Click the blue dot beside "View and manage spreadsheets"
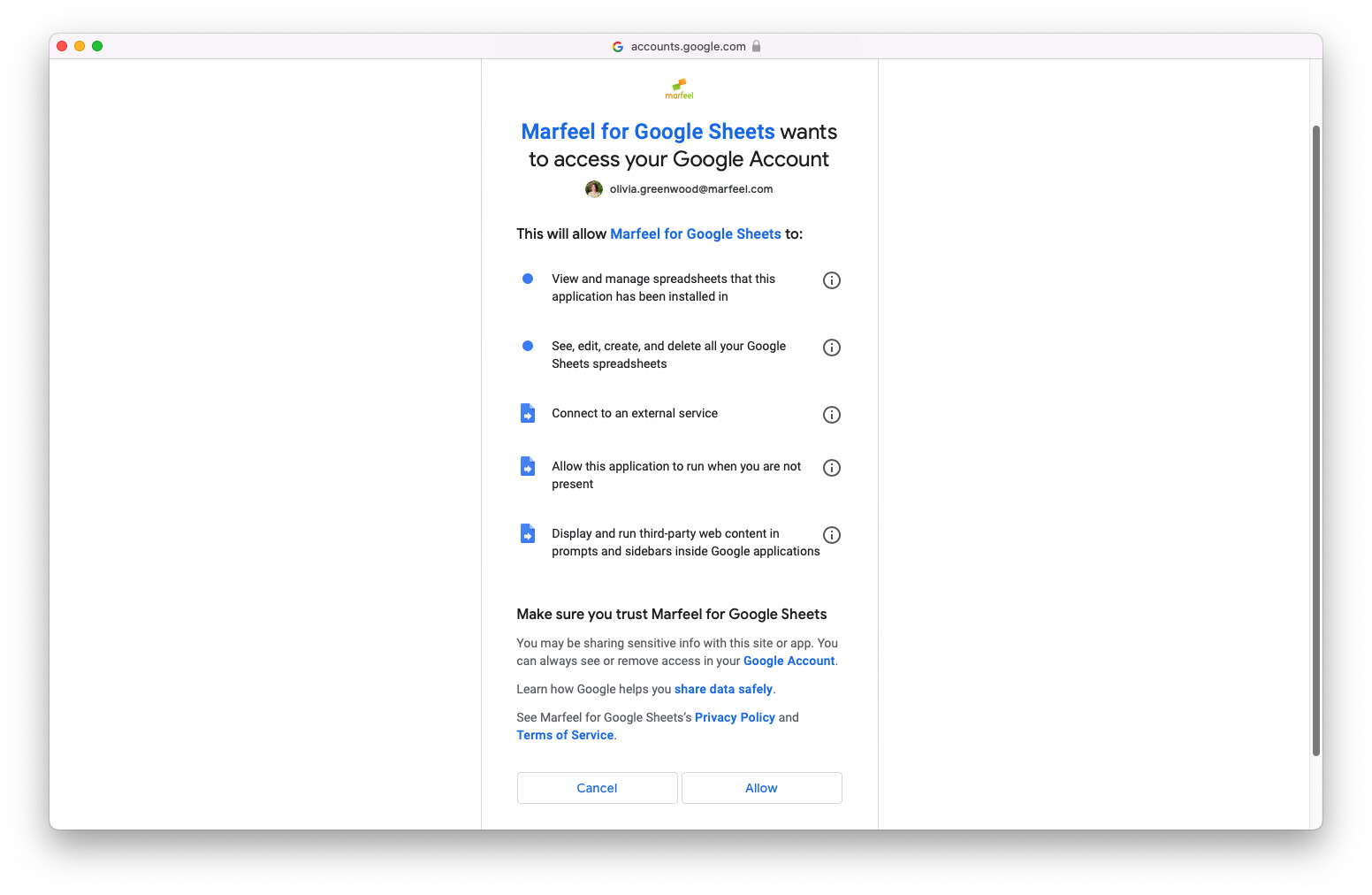 point(528,279)
